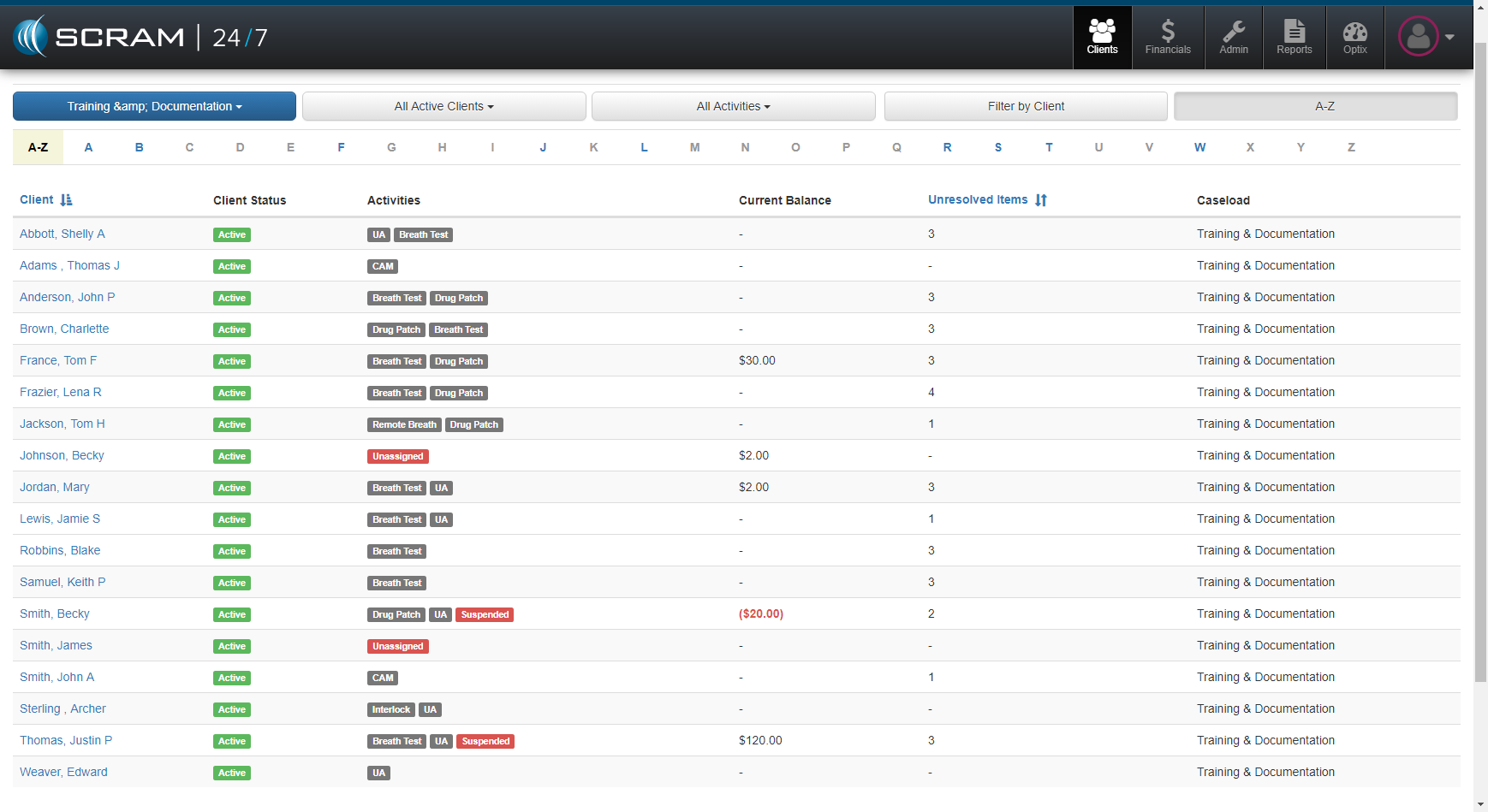Image resolution: width=1488 pixels, height=812 pixels.
Task: Select letter S in alphabet filter
Action: 997,147
